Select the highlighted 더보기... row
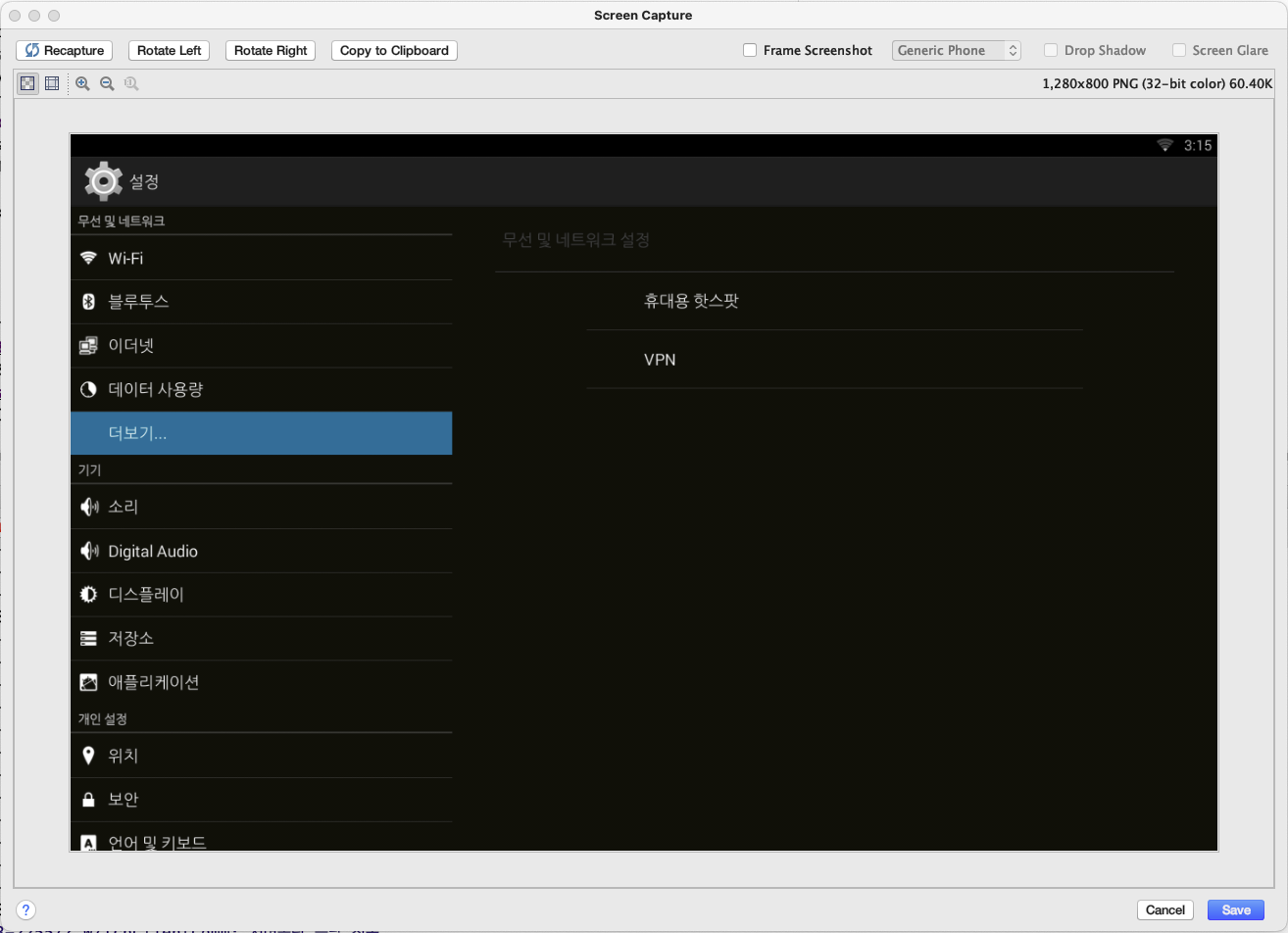Viewport: 1288px width, 933px height. 262,433
